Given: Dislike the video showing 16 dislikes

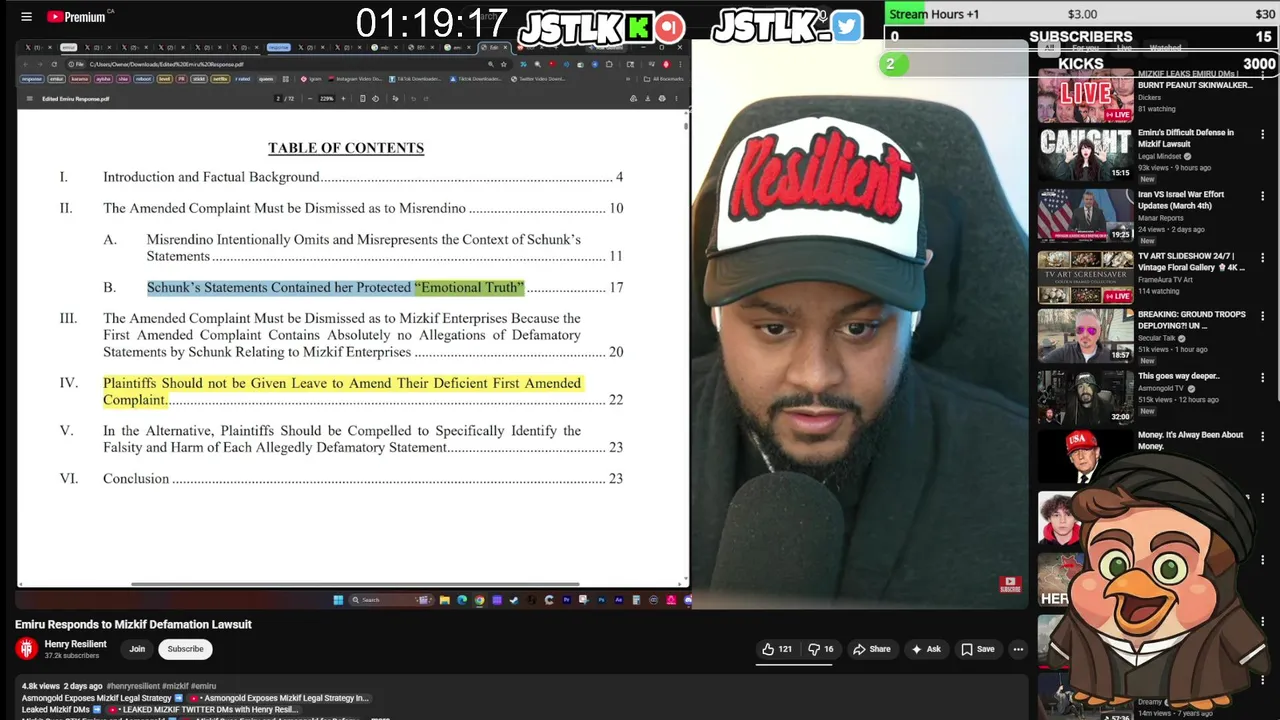Looking at the screenshot, I should (x=822, y=649).
